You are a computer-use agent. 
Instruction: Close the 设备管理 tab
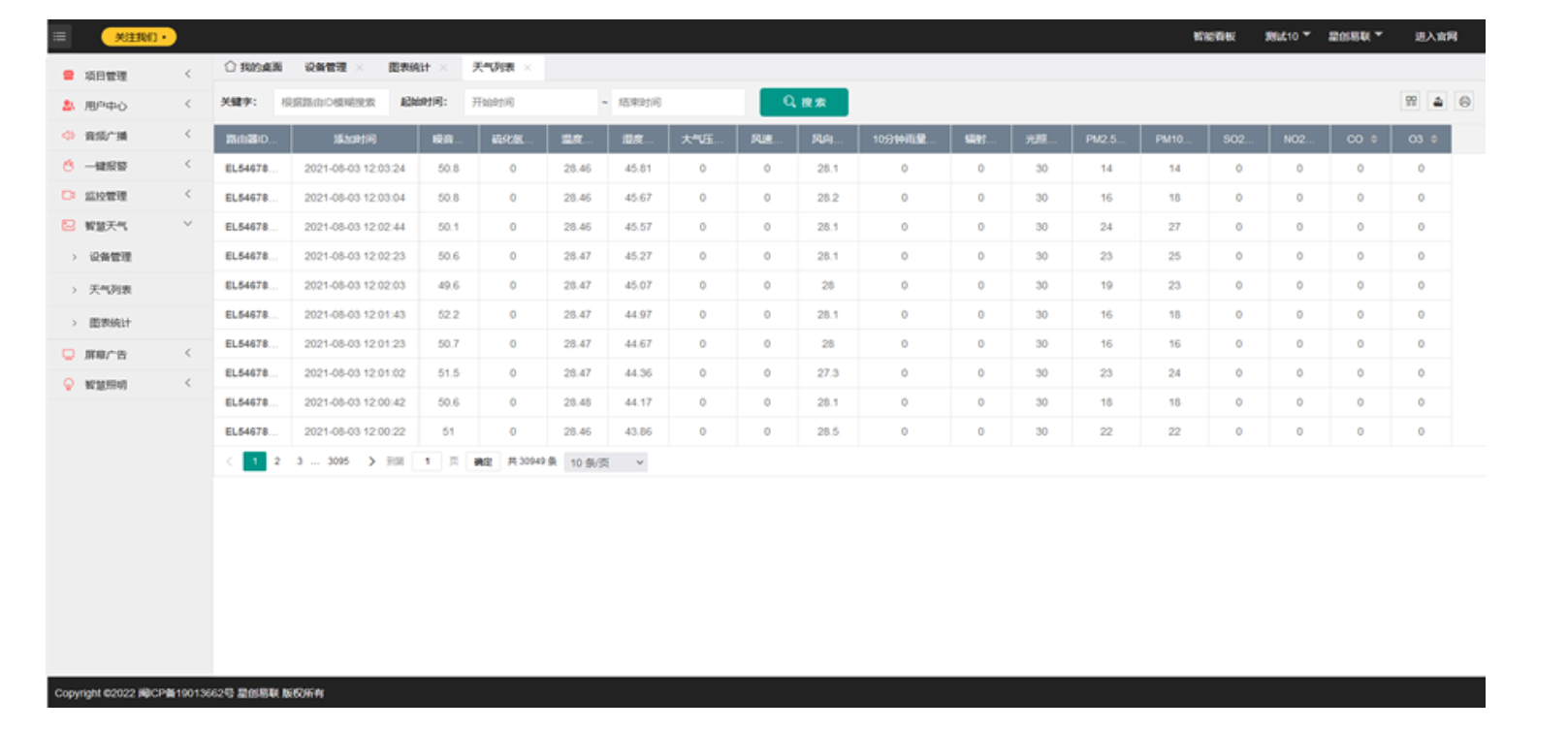coord(360,68)
